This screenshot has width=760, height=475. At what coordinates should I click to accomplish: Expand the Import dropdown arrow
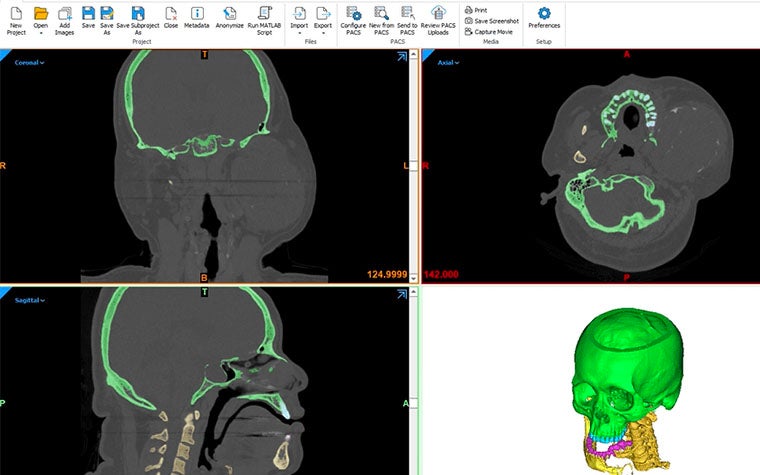(x=299, y=33)
